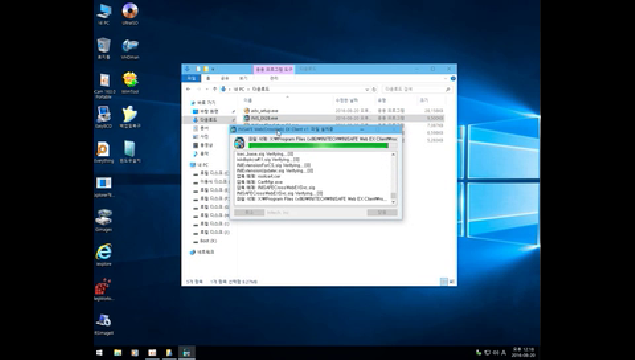The width and height of the screenshot is (635, 360).
Task: Select the first .exe file in the list
Action: point(261,110)
